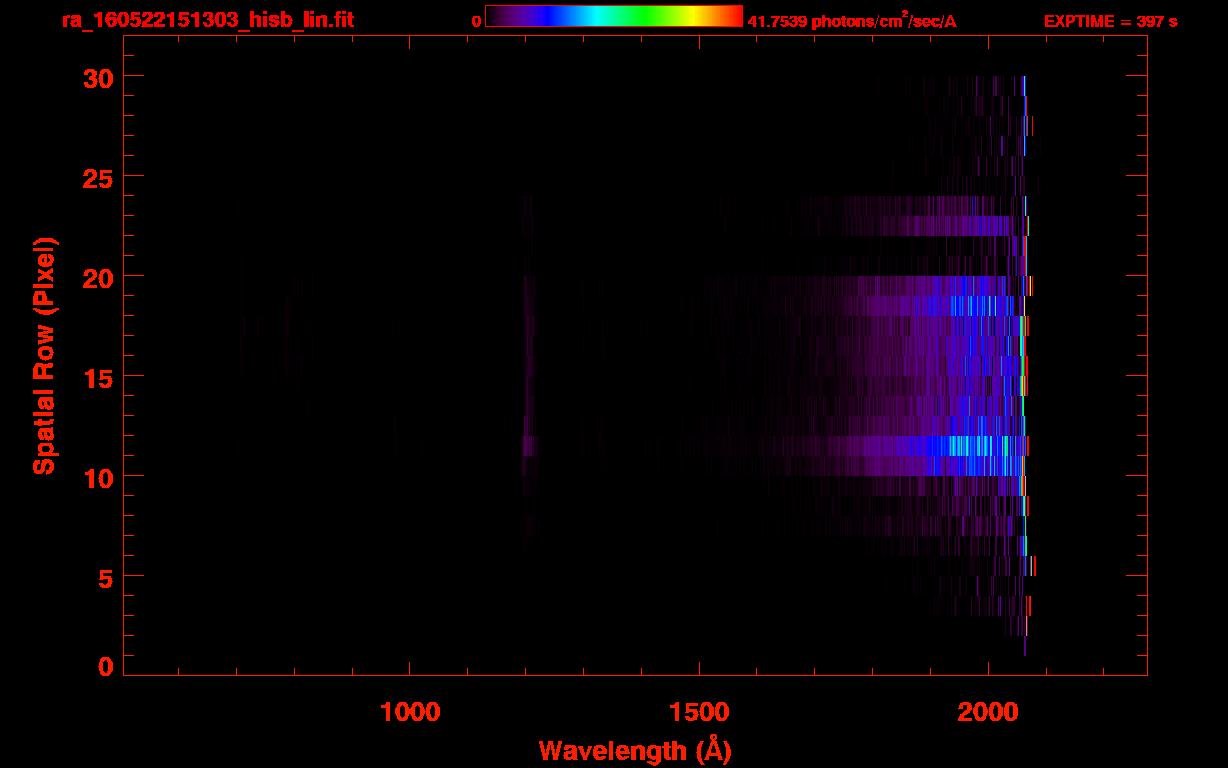Click the y-axis tick label 5
Viewport: 1228px width, 768px height.
click(105, 577)
